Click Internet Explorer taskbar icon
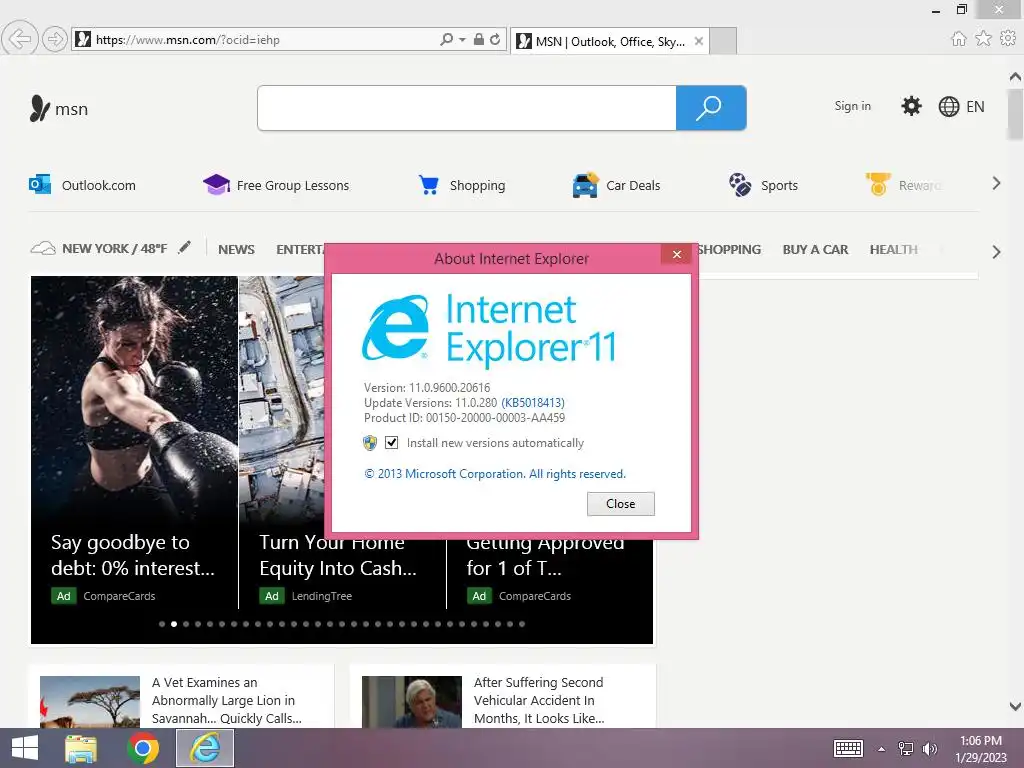Screen dimensions: 1024x768 point(205,748)
